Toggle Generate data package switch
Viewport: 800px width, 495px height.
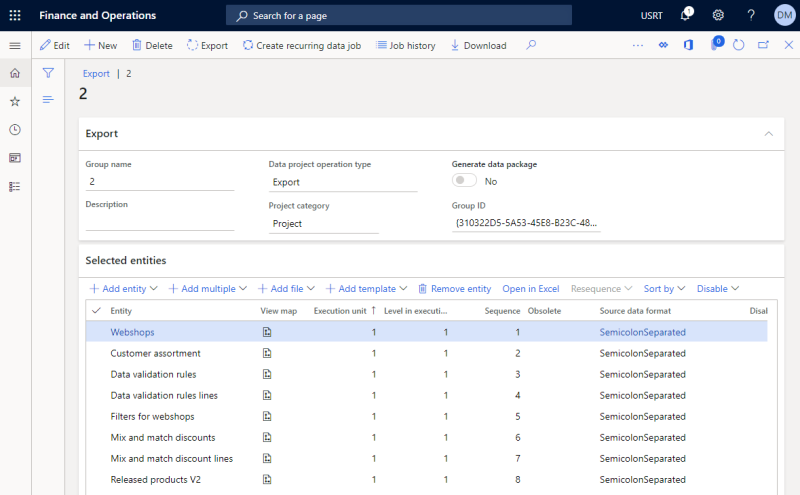pos(464,181)
